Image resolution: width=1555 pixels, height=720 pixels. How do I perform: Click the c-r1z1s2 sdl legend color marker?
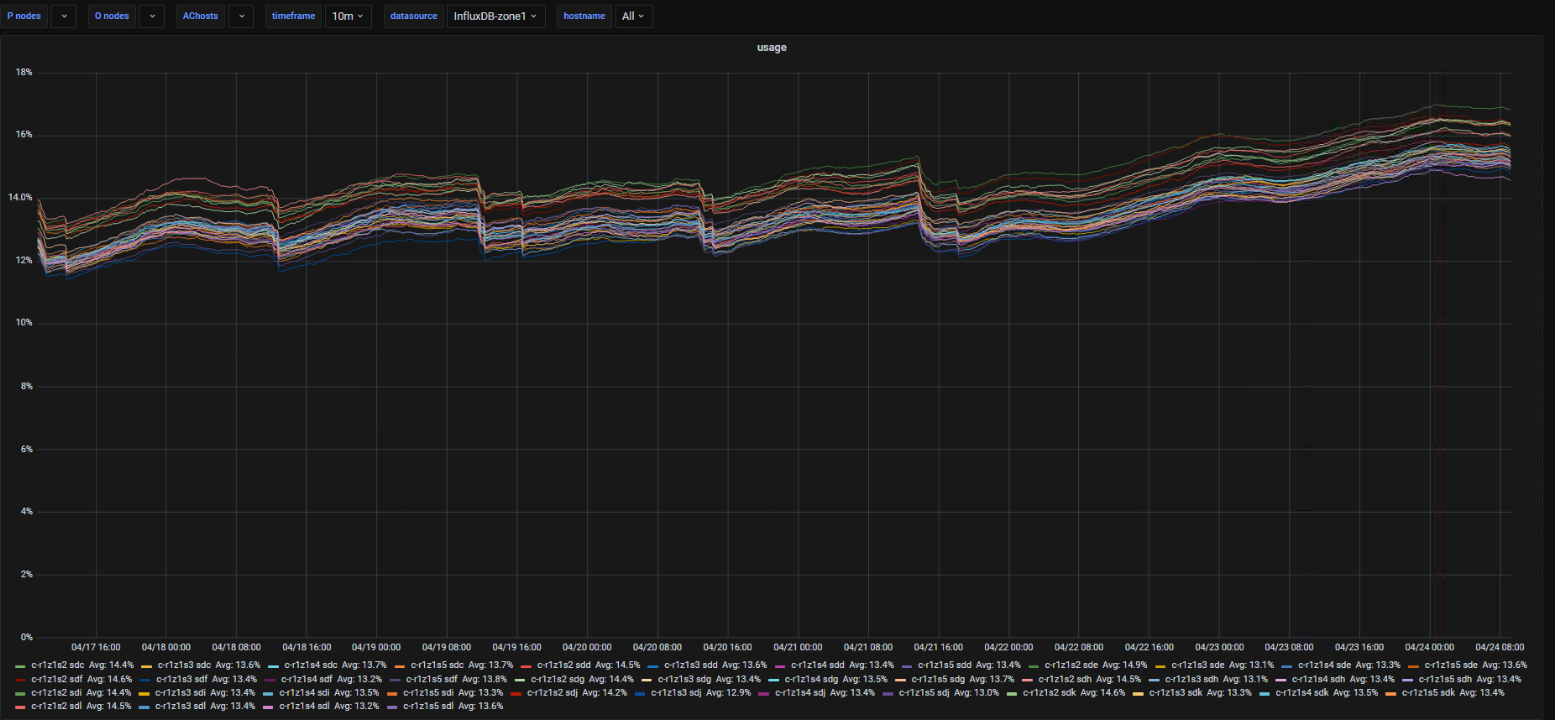click(x=20, y=706)
